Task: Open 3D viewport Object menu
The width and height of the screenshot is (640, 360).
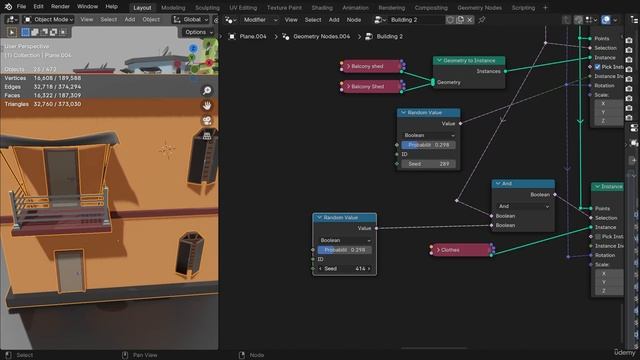Action: 151,20
